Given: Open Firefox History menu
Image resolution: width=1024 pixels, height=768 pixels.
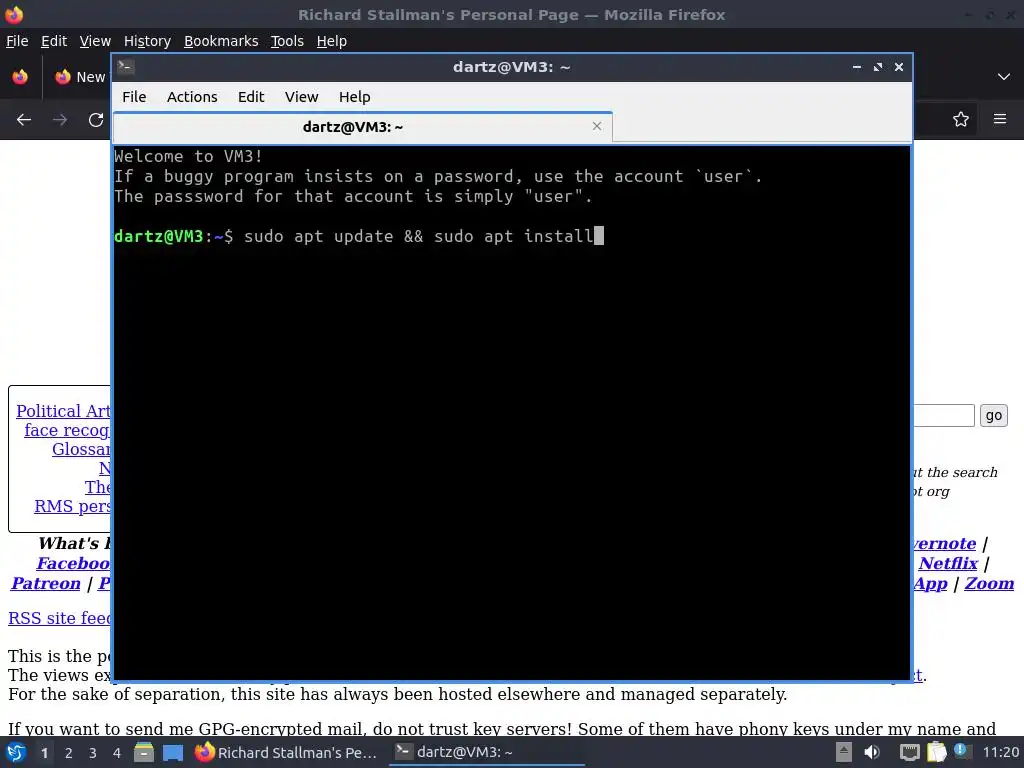Looking at the screenshot, I should point(147,41).
